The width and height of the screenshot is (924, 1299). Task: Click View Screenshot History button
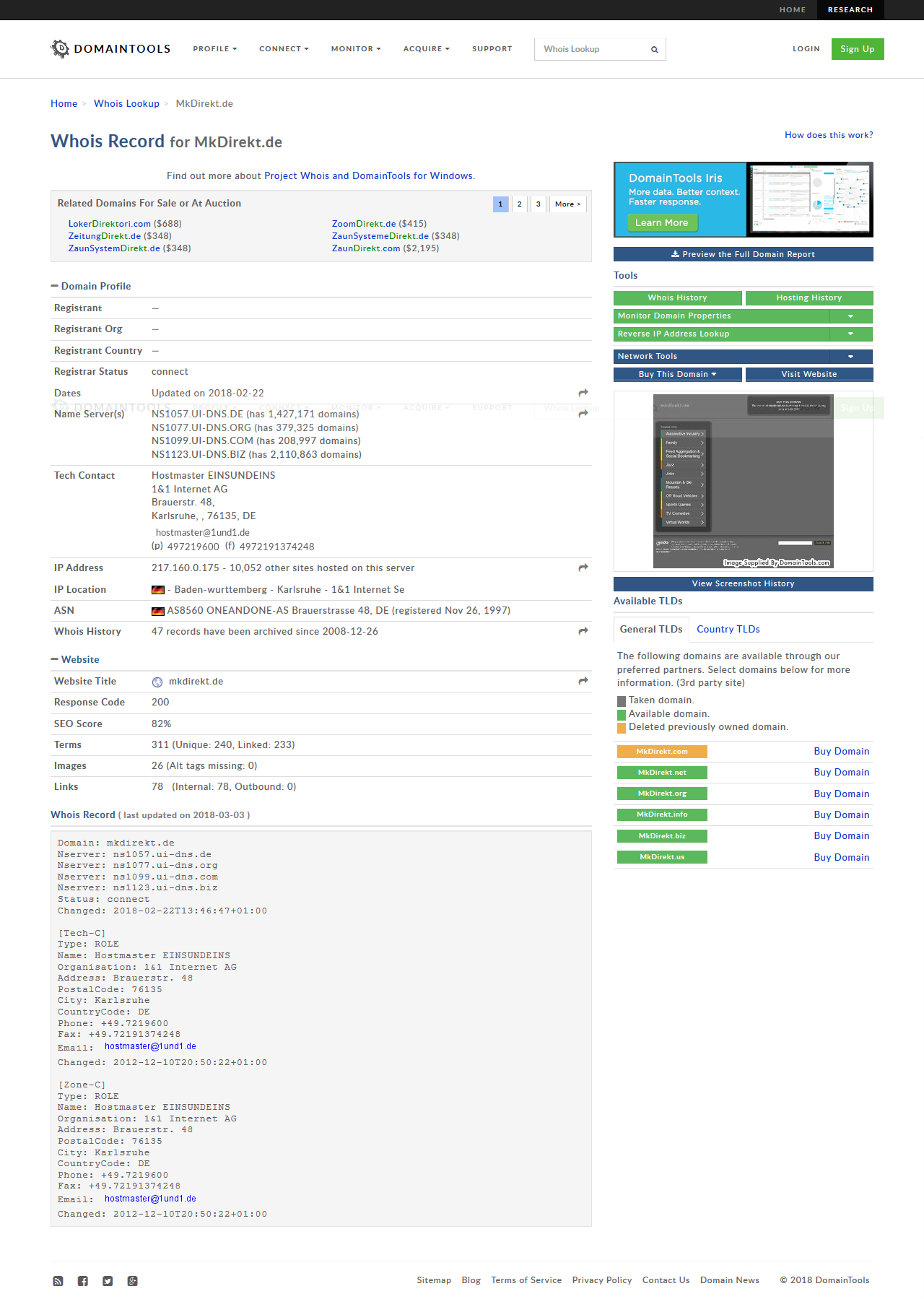pos(744,584)
